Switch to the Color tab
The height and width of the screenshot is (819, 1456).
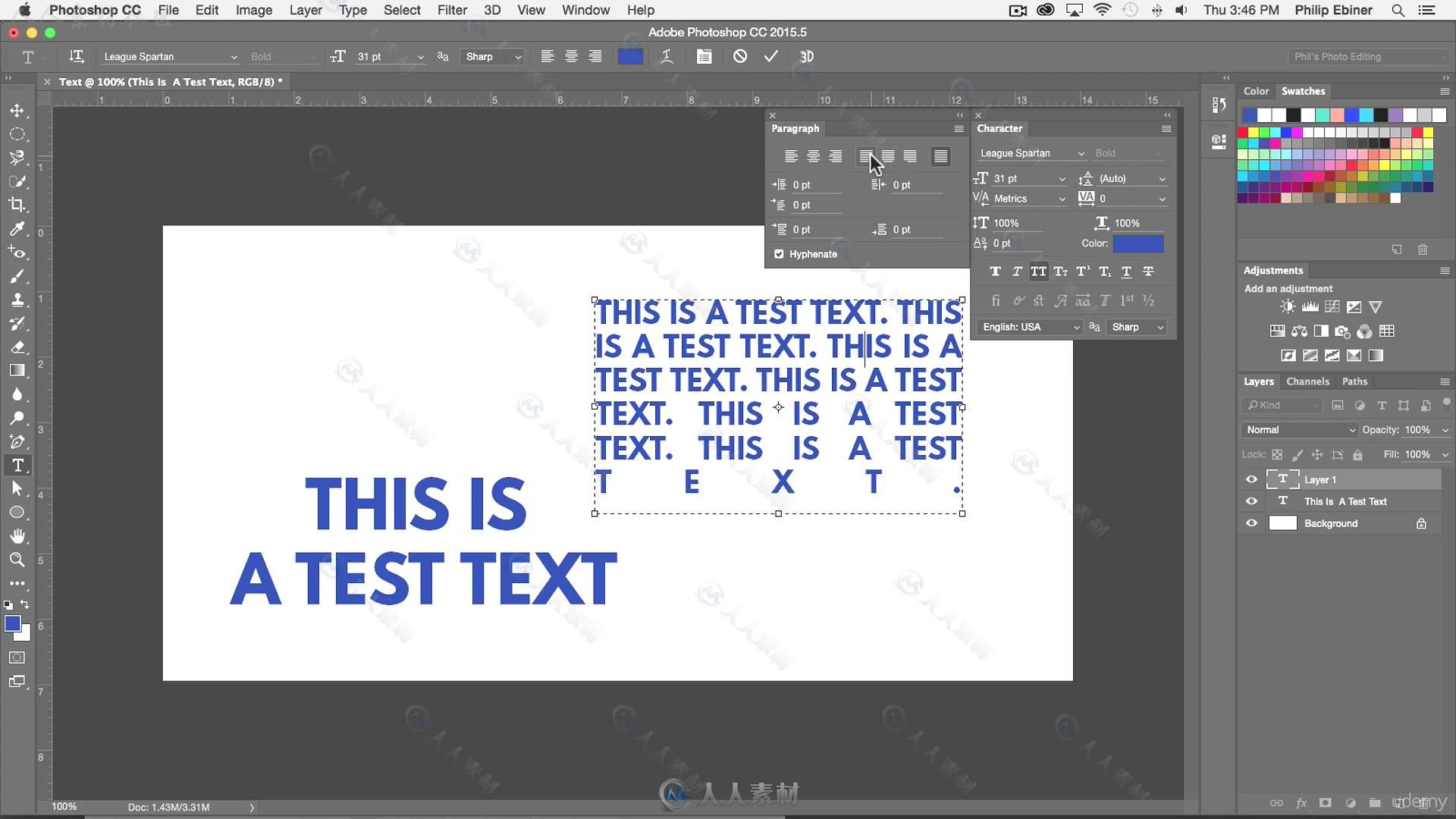[x=1256, y=91]
